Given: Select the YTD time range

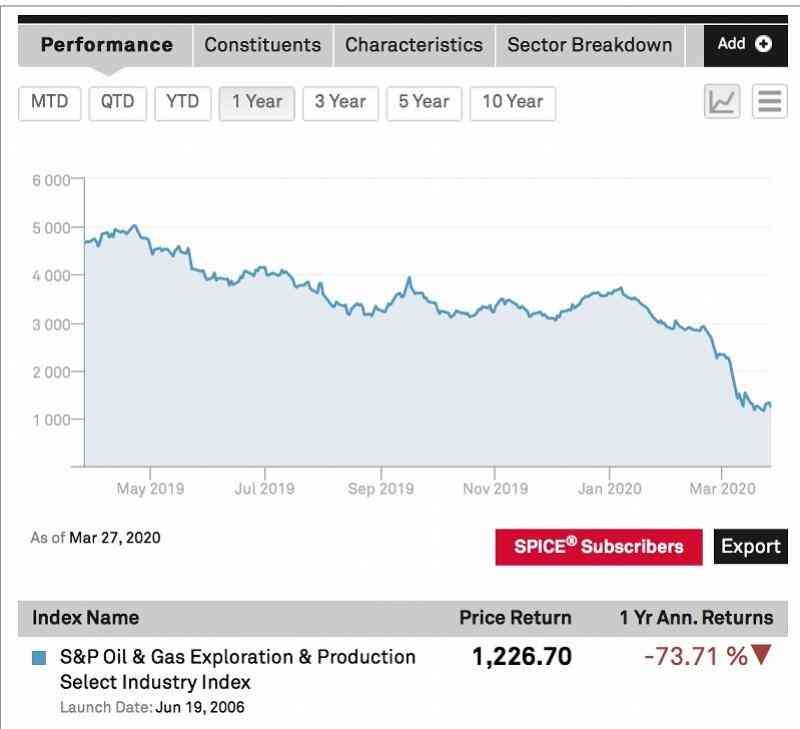Looking at the screenshot, I should tap(182, 102).
